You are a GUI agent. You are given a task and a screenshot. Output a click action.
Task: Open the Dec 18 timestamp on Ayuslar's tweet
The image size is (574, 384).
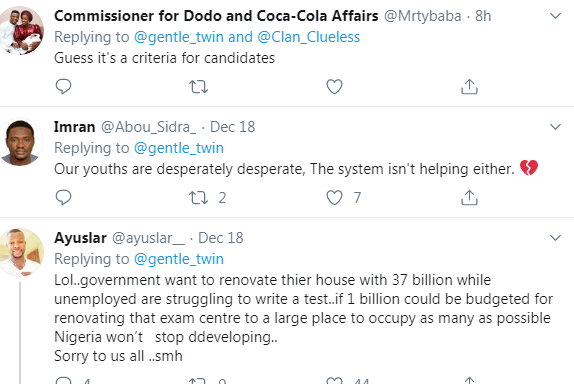(x=221, y=238)
